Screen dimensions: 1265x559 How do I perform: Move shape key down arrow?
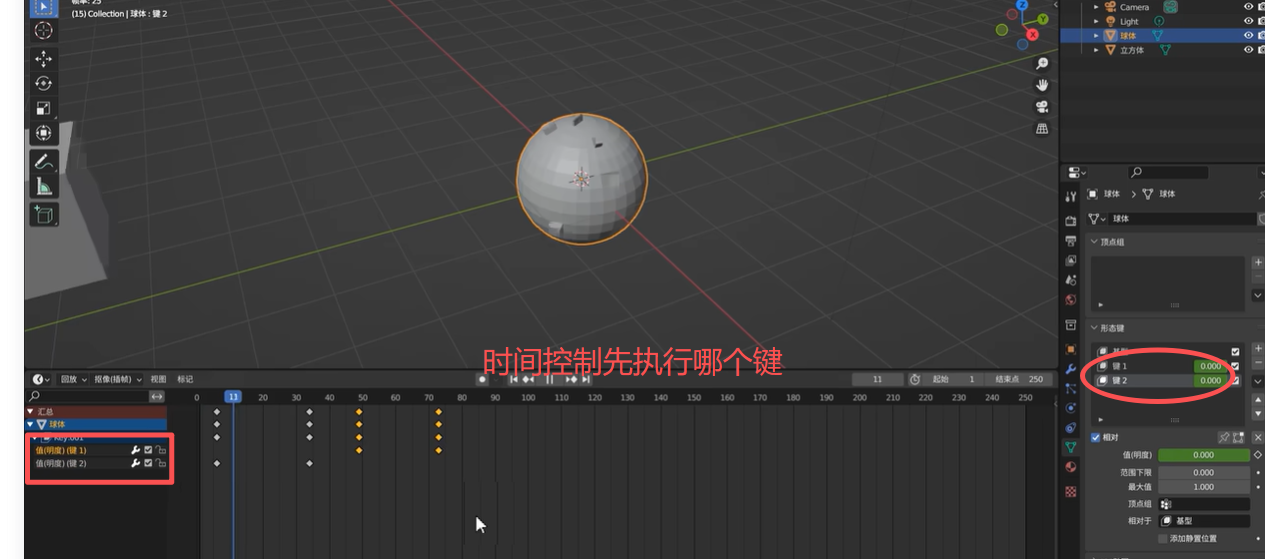[1258, 413]
